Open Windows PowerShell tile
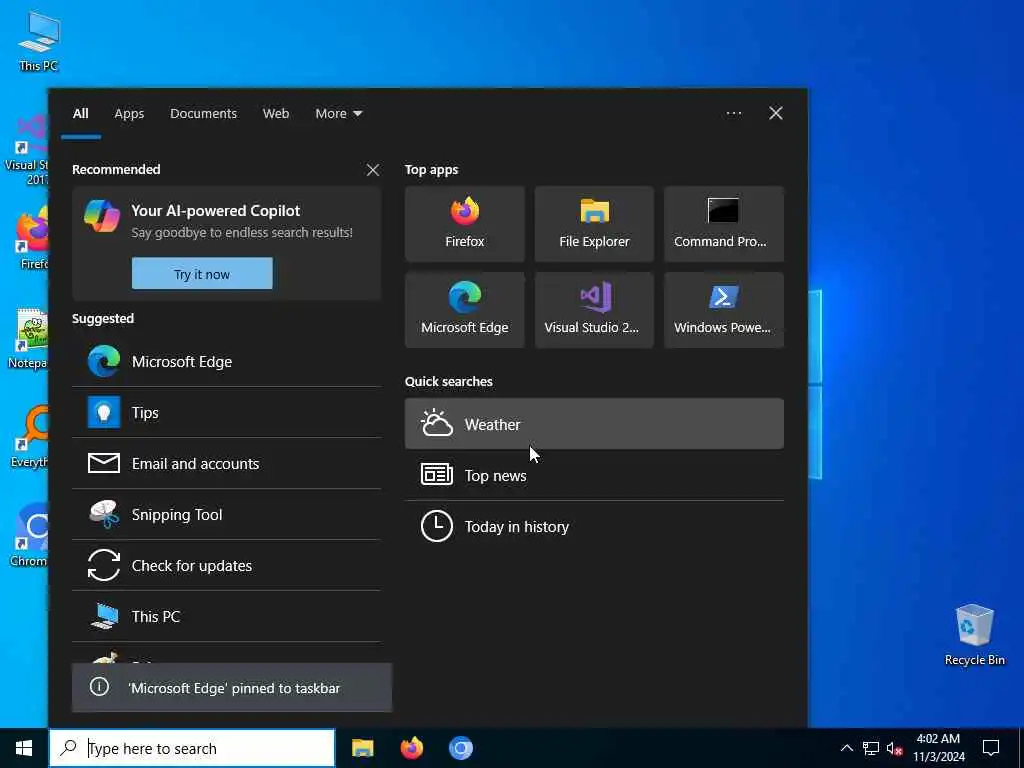Viewport: 1024px width, 768px height. tap(724, 310)
